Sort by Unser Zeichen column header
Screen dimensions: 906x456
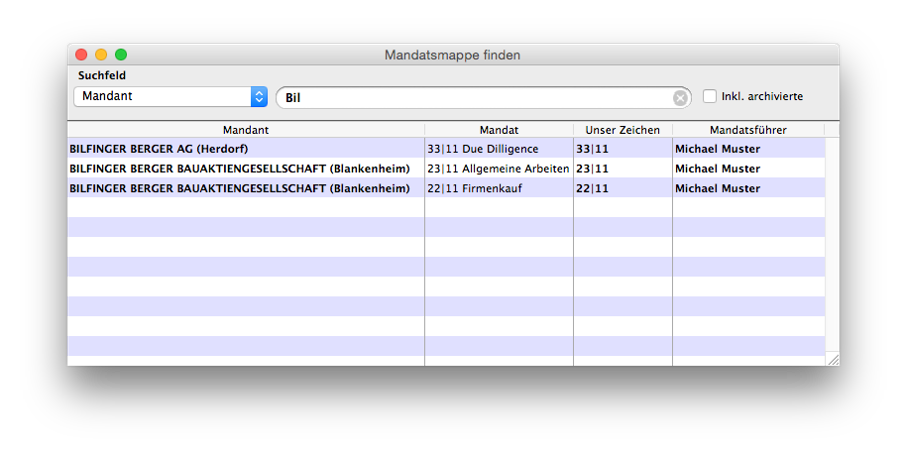click(x=622, y=130)
